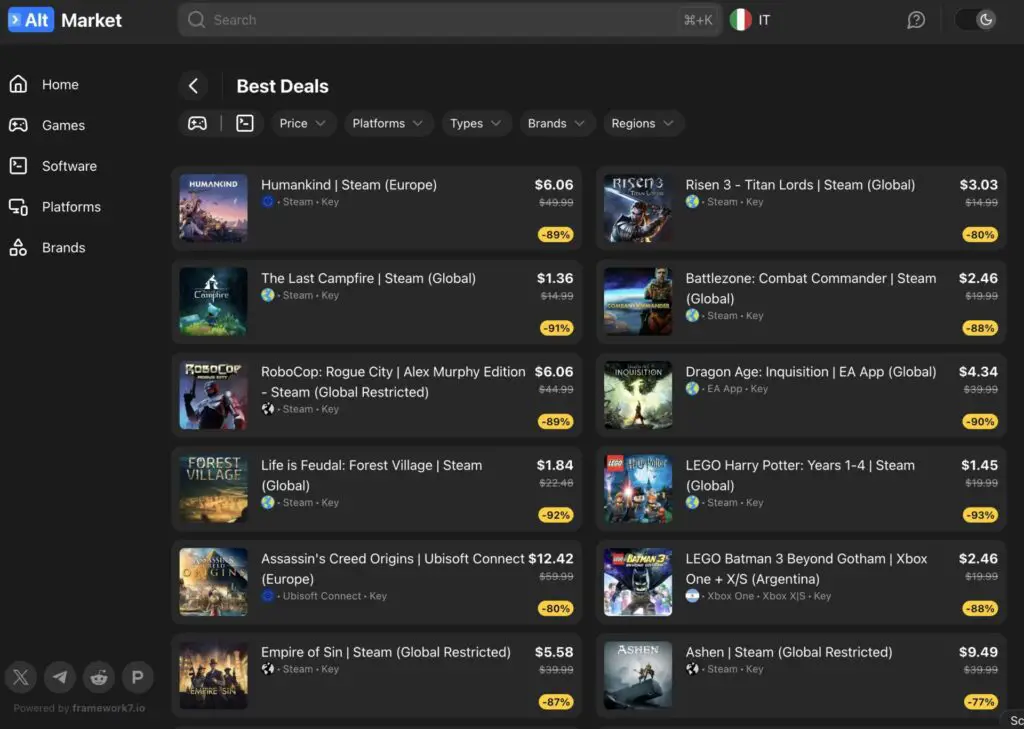Click the Brands icon in the sidebar
The height and width of the screenshot is (729, 1024).
tap(20, 247)
